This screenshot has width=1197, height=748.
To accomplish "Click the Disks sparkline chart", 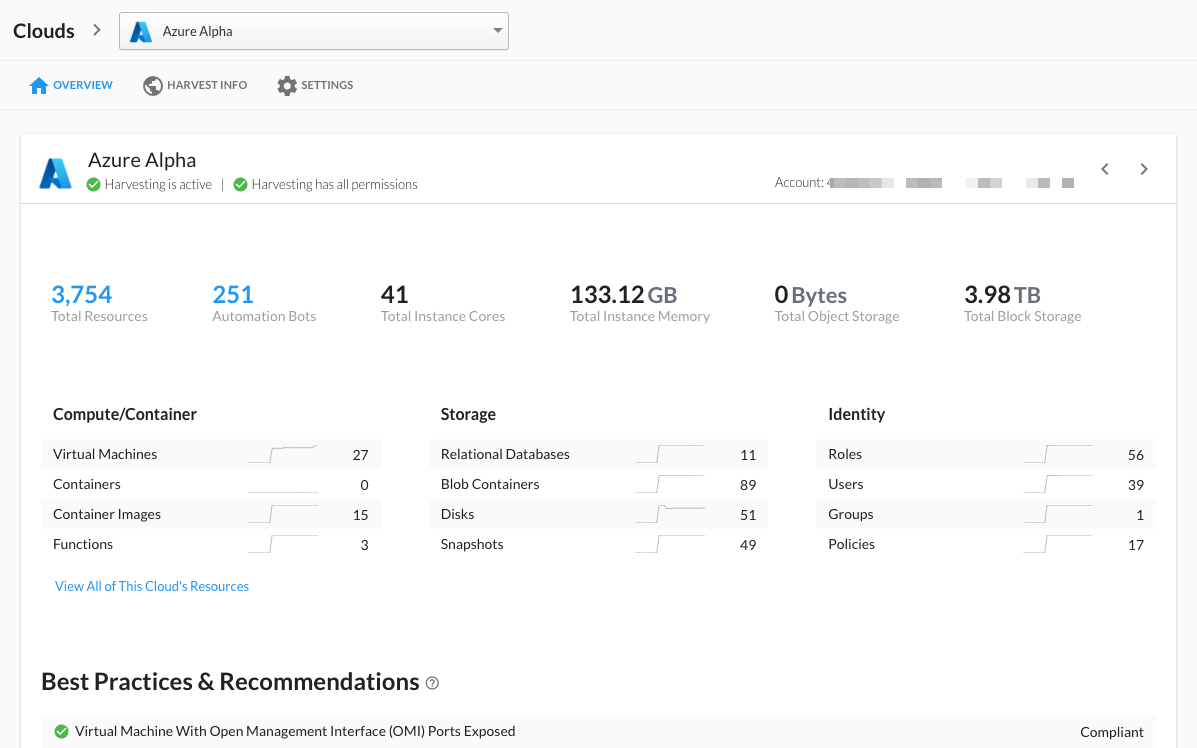I will (x=670, y=514).
